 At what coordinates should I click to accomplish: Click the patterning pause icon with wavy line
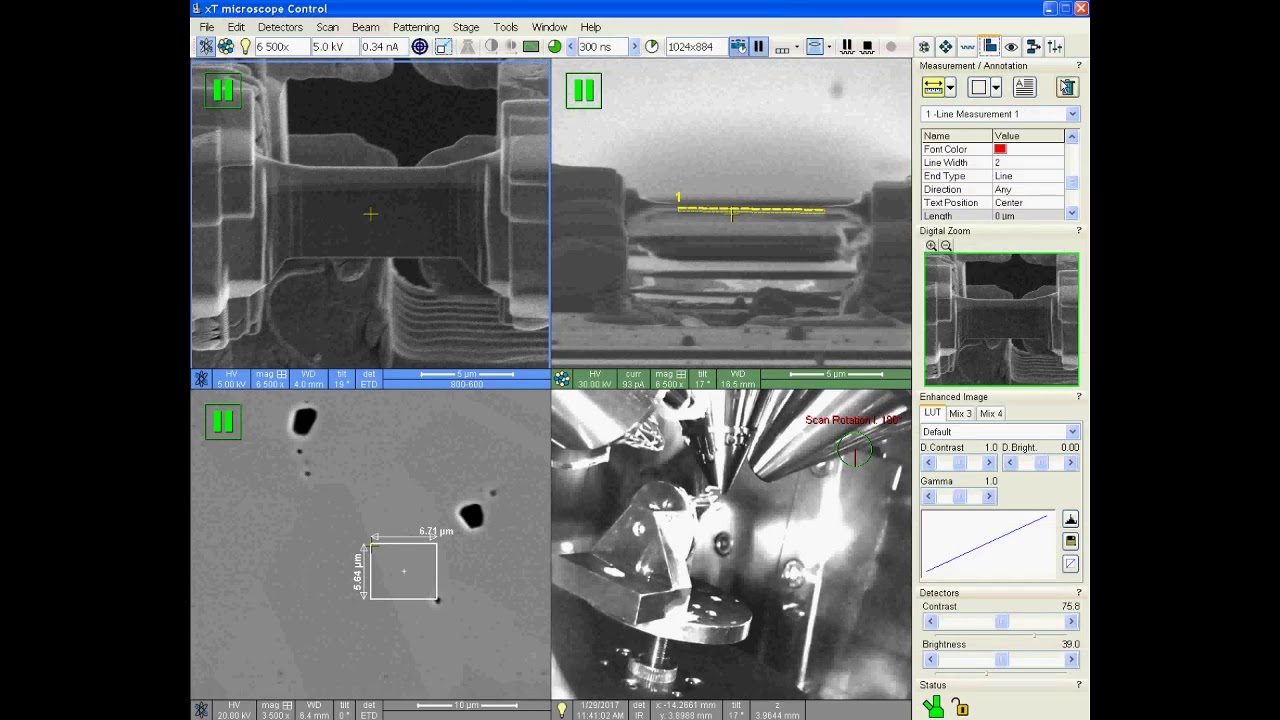pos(847,46)
